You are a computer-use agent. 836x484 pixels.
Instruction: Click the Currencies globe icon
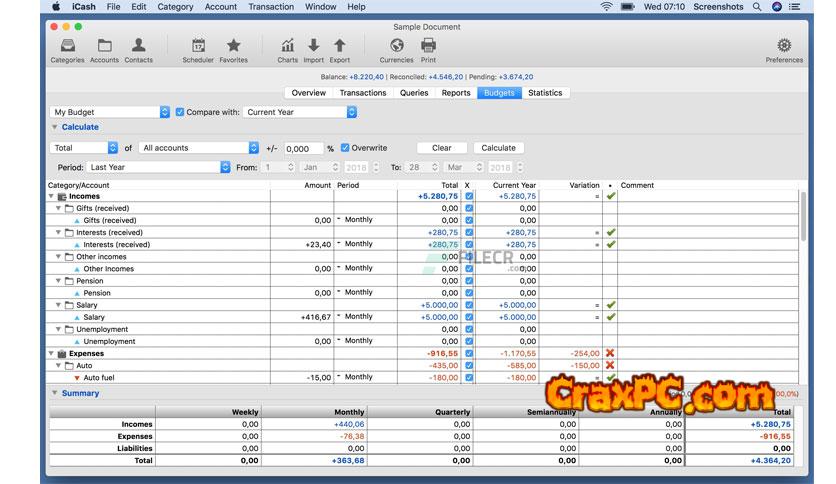(x=396, y=46)
